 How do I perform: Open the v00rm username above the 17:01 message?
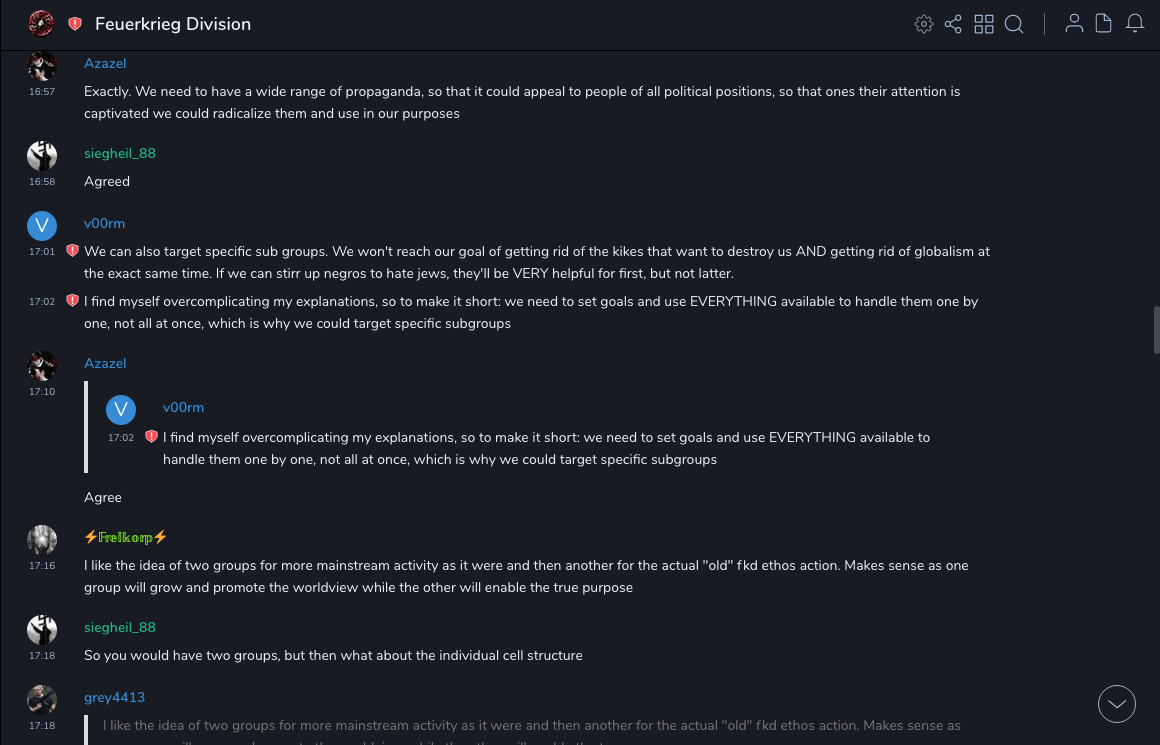click(104, 223)
